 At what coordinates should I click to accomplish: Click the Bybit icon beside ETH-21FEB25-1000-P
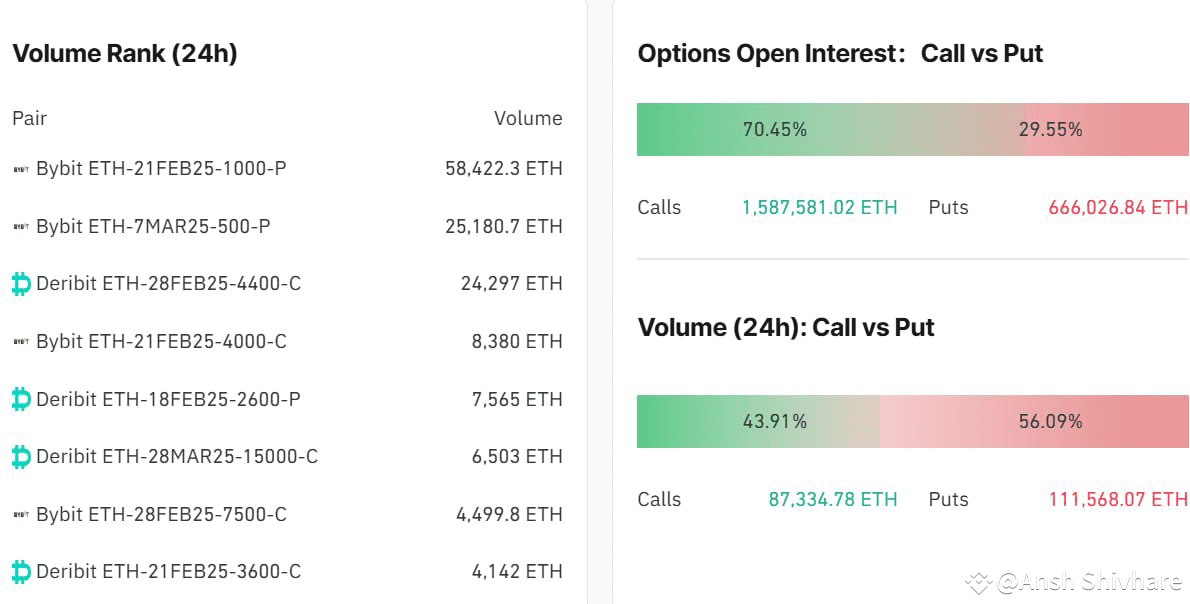tap(20, 168)
